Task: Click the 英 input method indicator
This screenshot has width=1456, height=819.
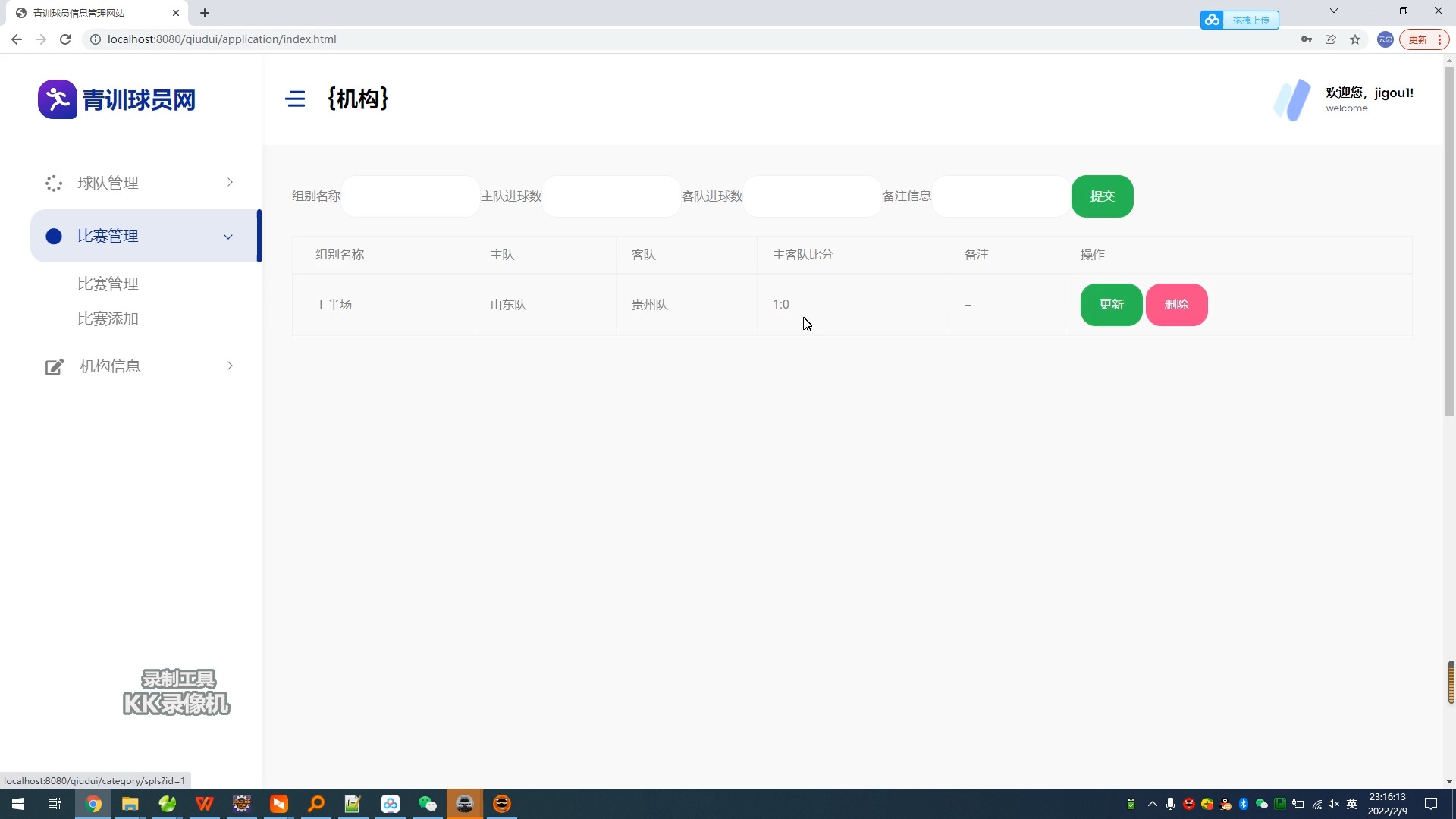Action: click(x=1352, y=804)
